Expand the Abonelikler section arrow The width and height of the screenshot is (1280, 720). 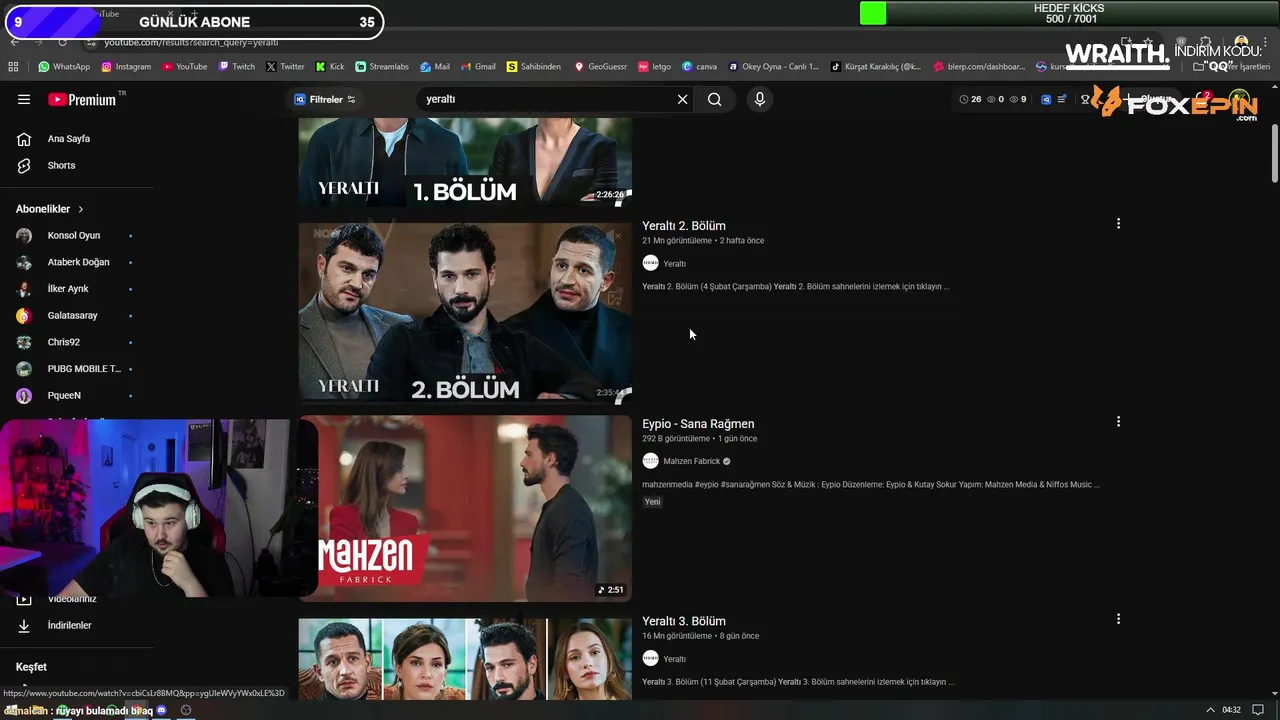tap(80, 209)
